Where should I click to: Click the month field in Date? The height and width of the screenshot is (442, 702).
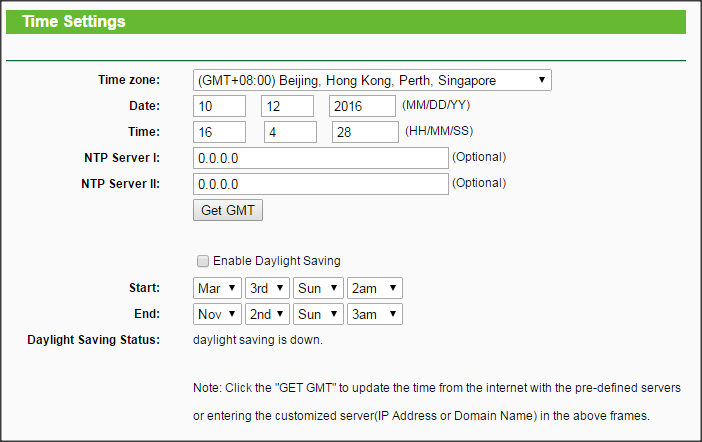point(219,106)
